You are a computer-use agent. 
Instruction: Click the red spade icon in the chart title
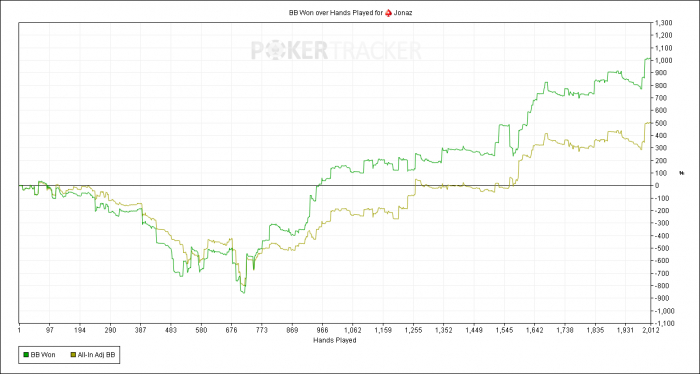tap(388, 13)
